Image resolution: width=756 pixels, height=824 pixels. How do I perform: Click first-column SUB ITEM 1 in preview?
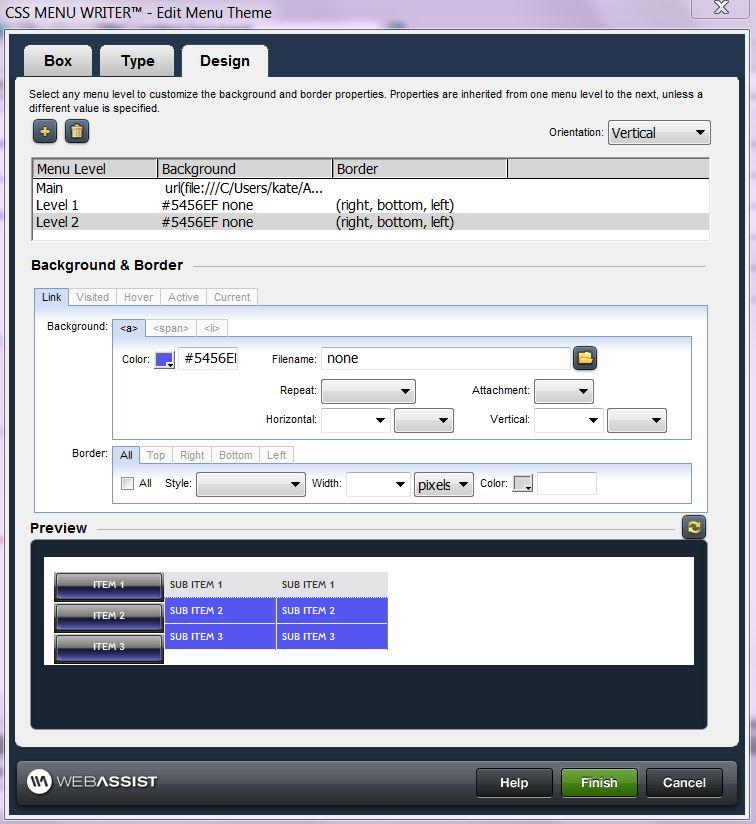point(220,584)
